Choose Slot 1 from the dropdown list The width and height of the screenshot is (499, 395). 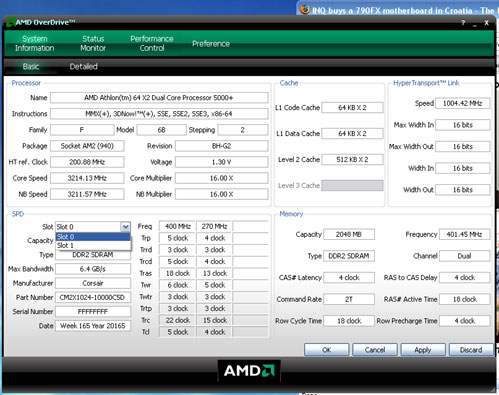(93, 245)
